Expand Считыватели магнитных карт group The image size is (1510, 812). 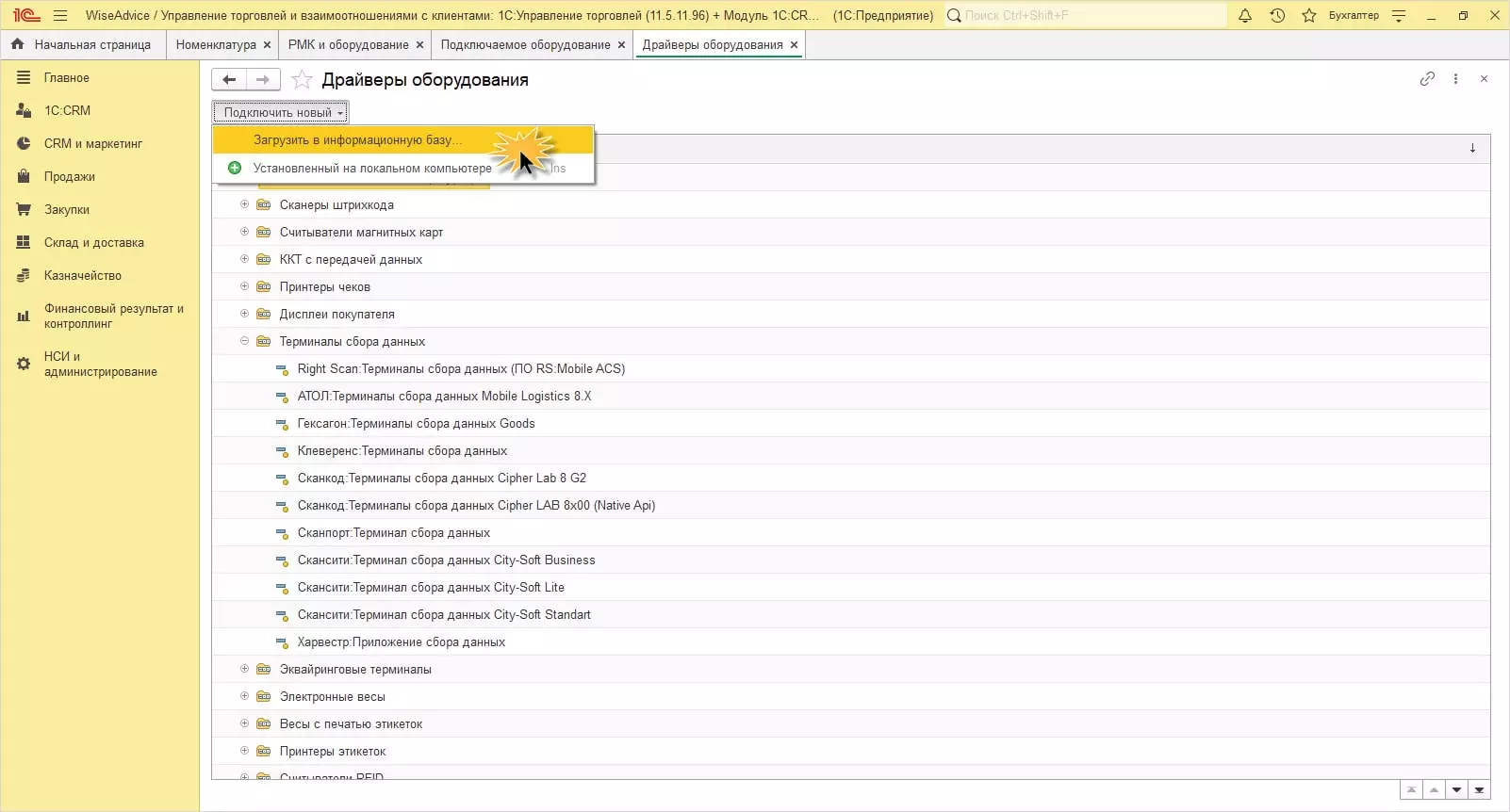244,232
